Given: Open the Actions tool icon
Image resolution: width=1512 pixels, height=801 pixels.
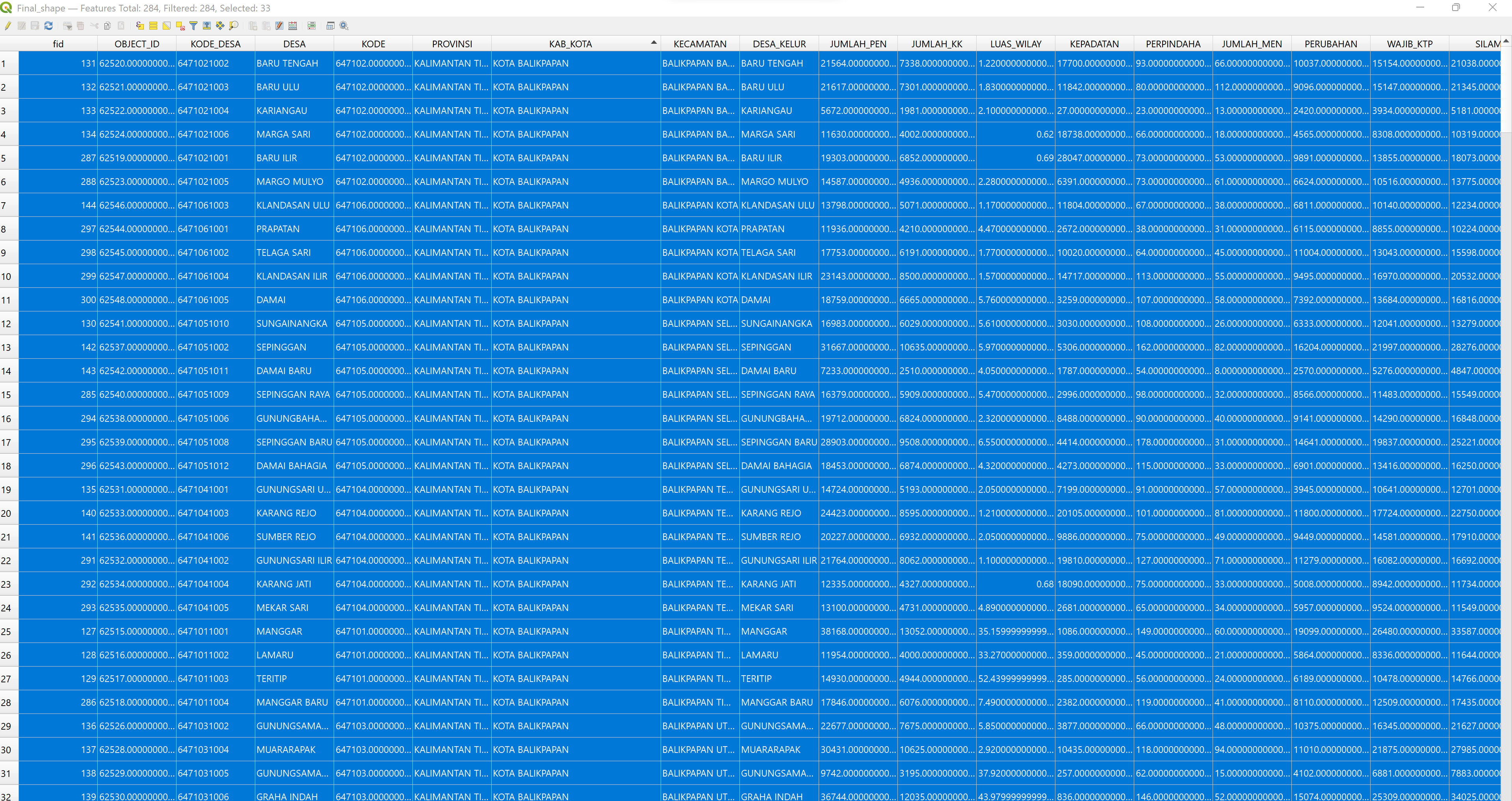Looking at the screenshot, I should click(x=344, y=26).
